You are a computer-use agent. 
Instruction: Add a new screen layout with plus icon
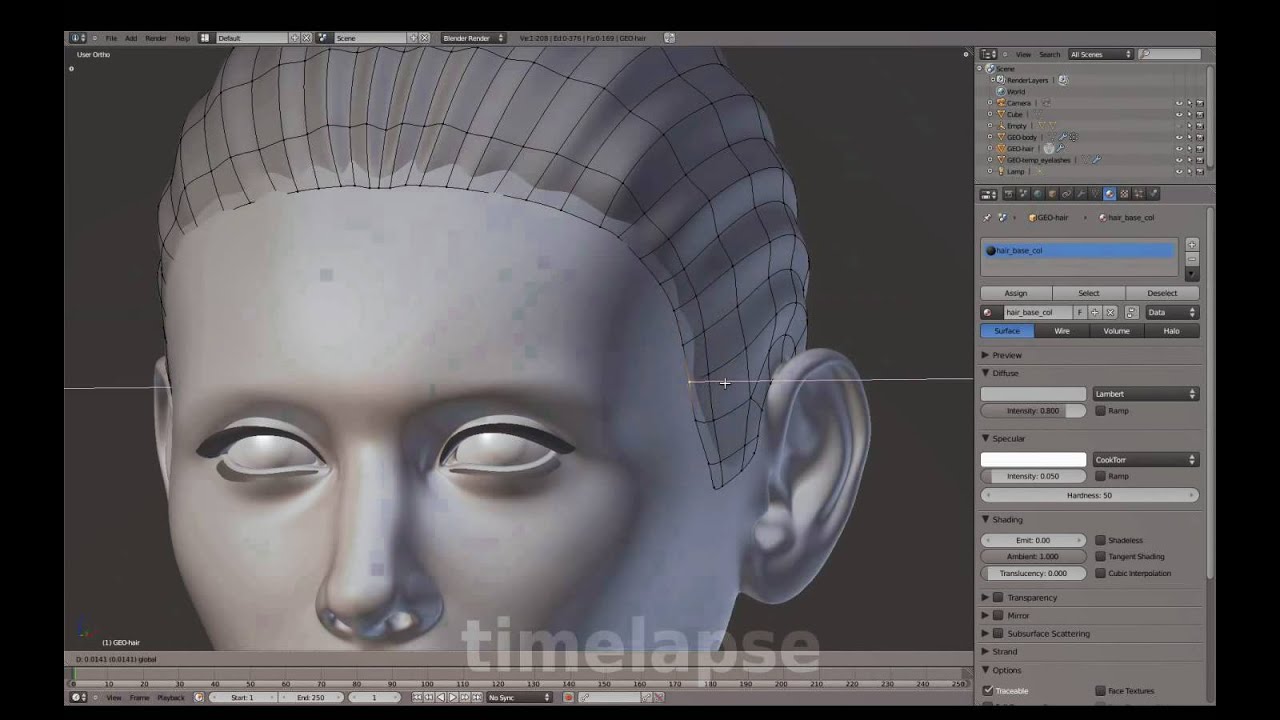pos(294,38)
